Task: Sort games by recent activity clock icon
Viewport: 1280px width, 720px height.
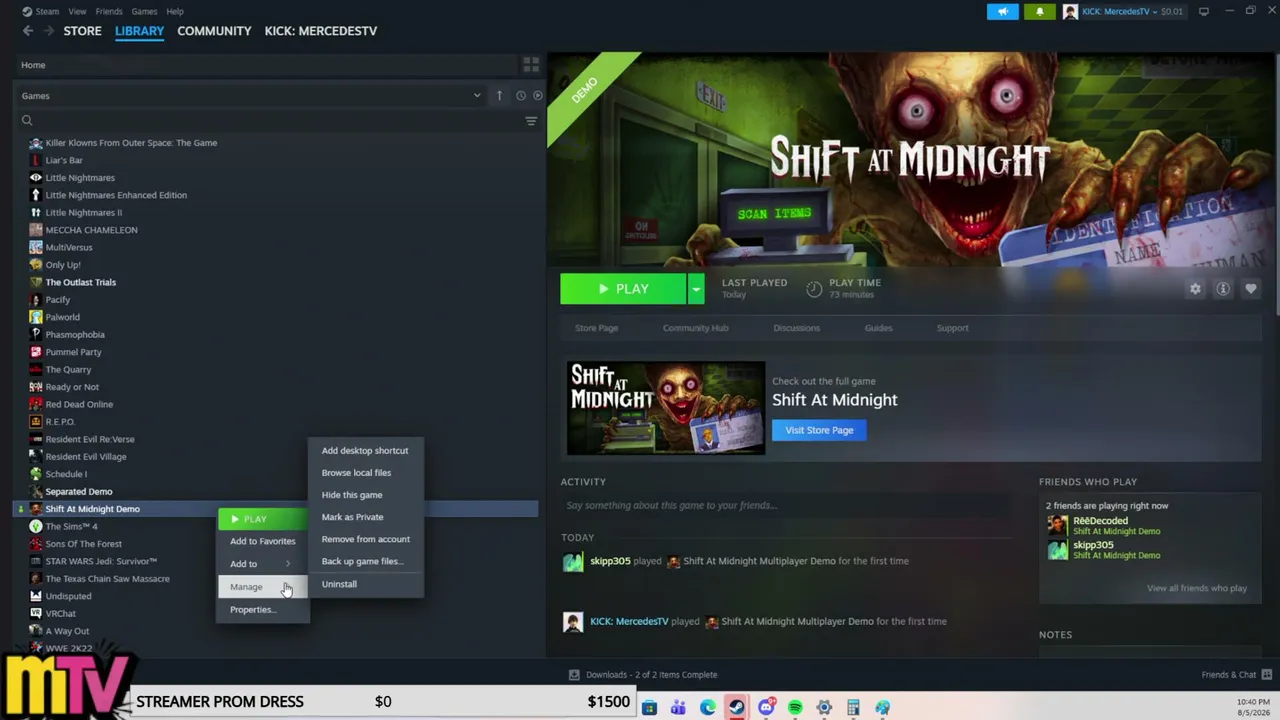Action: pos(521,96)
